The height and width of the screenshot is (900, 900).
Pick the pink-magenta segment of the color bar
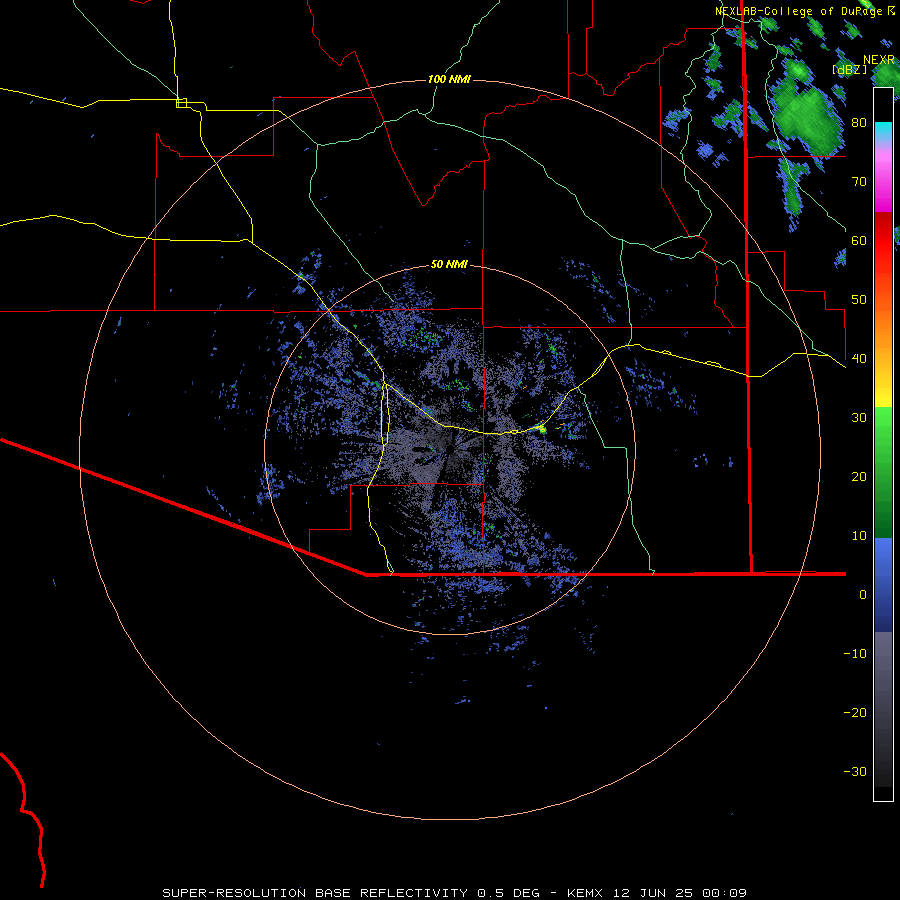pyautogui.click(x=883, y=178)
